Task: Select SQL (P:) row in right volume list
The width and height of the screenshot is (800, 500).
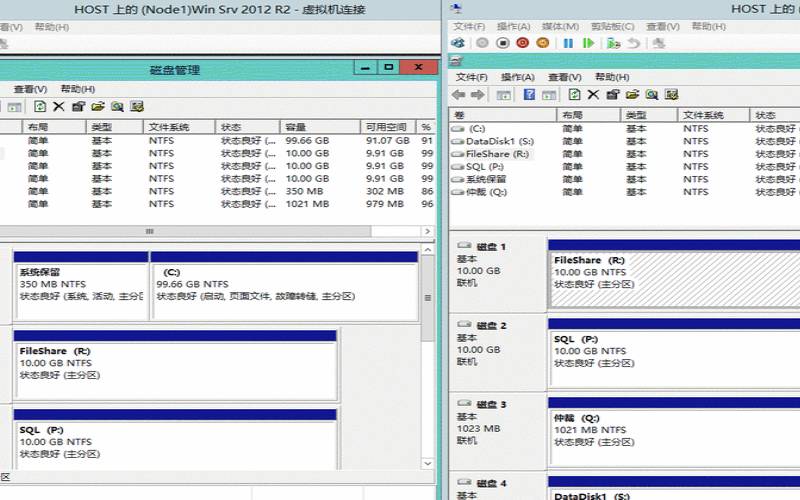Action: click(x=624, y=167)
